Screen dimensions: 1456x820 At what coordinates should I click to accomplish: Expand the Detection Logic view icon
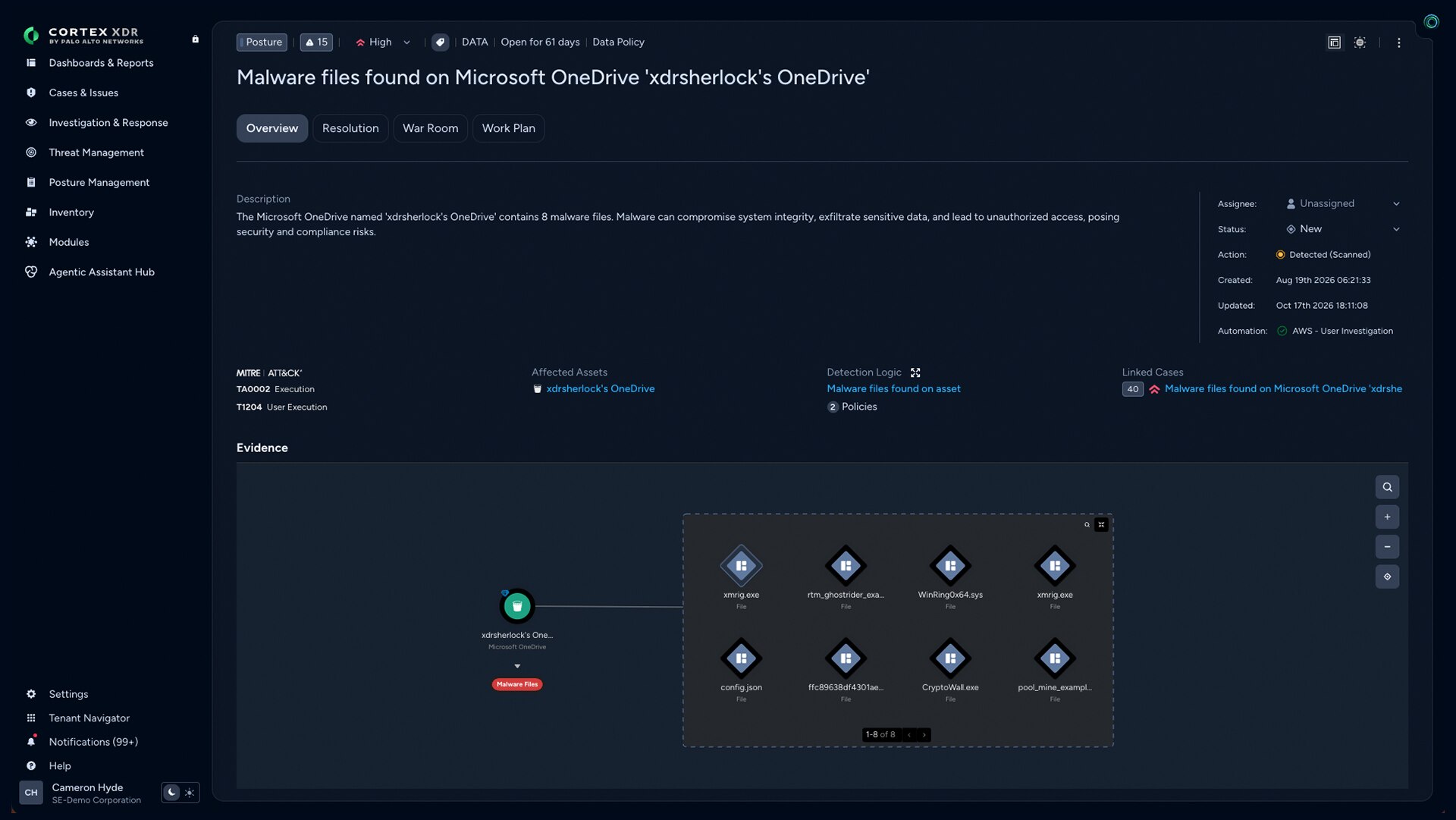tap(915, 372)
